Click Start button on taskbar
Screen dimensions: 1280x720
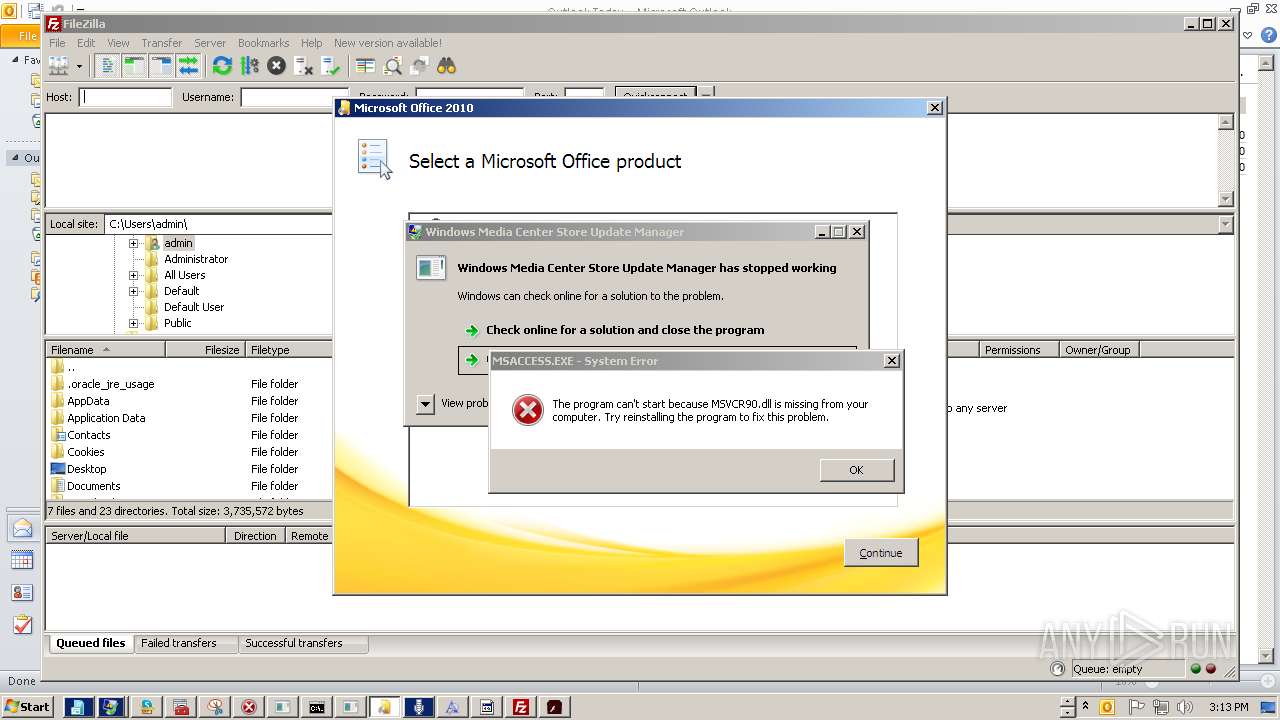(x=27, y=707)
